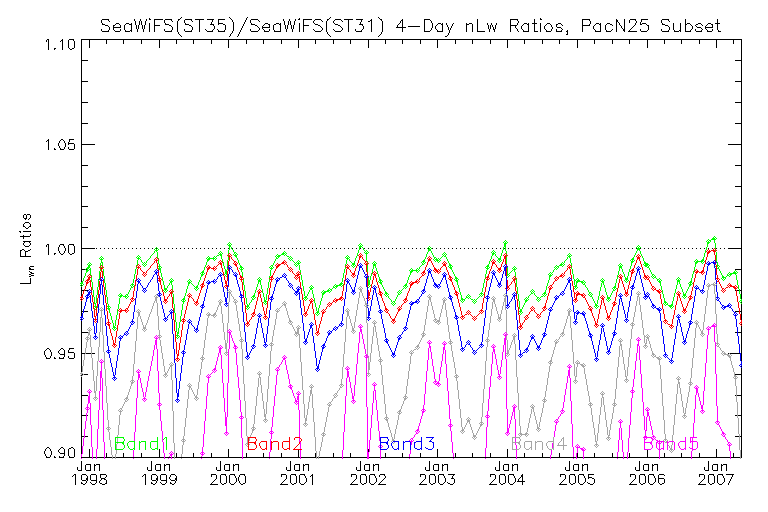Image resolution: width=768 pixels, height=512 pixels.
Task: Click the Lwn Ratios y-axis label
Action: [x=26, y=249]
